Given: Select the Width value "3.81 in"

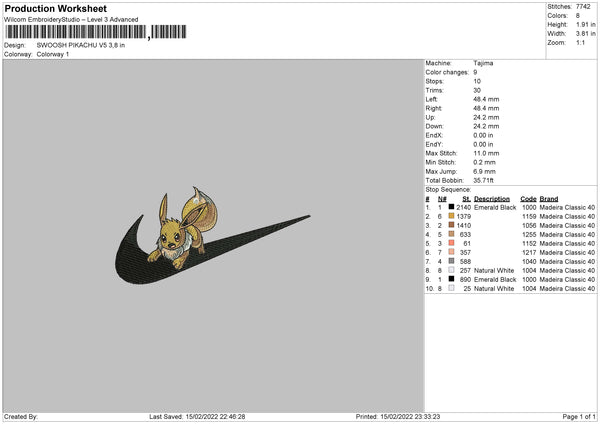Looking at the screenshot, I should tap(586, 34).
